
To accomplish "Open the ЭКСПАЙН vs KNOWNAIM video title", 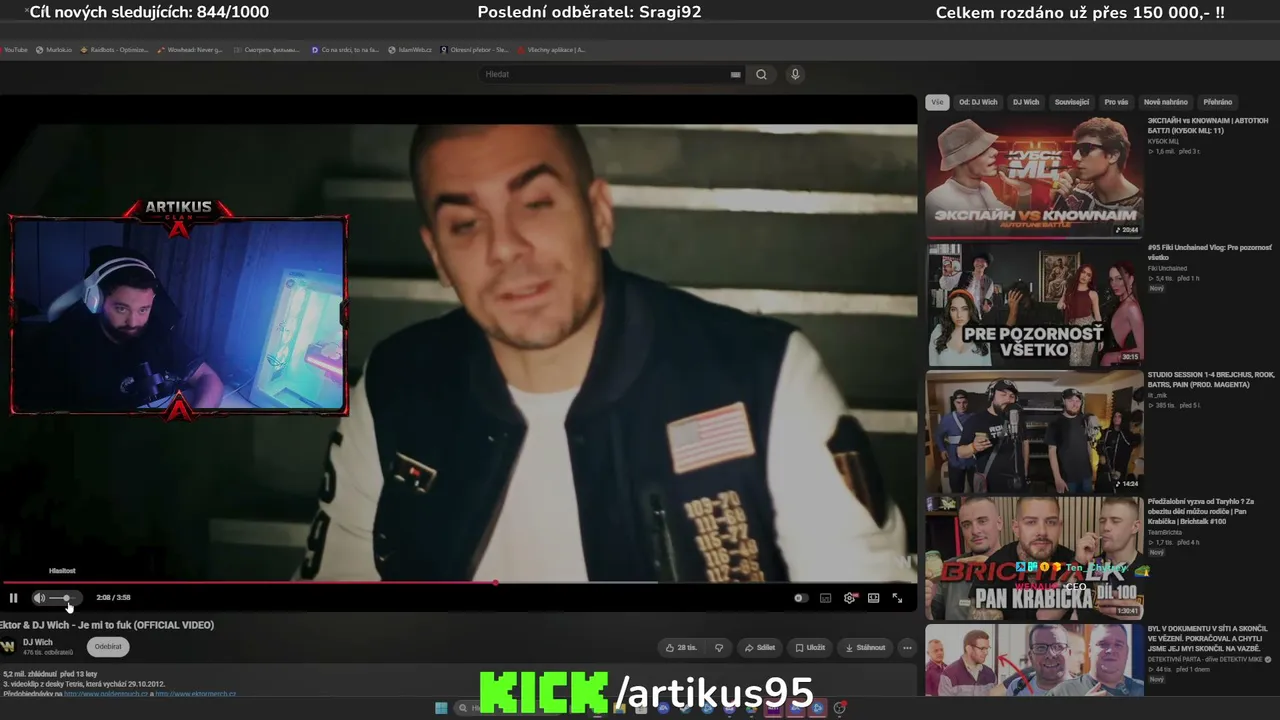I will (1208, 126).
